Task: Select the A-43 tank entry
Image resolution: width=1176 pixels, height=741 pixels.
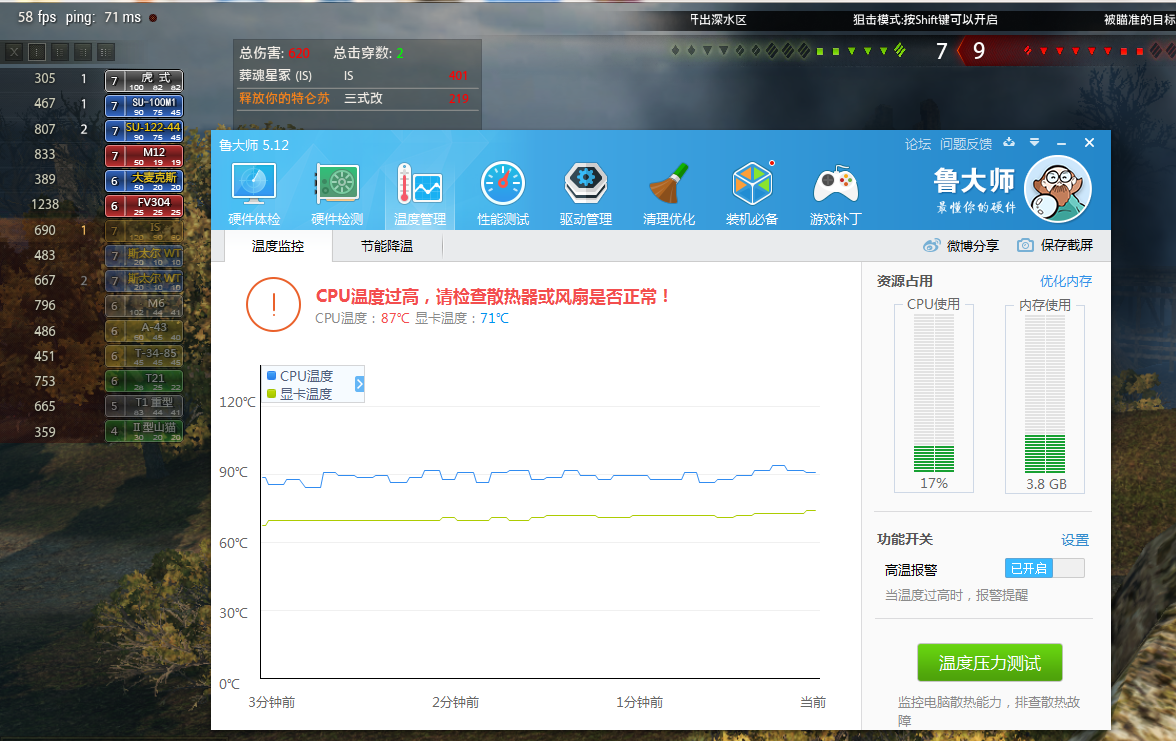Action: click(x=144, y=331)
